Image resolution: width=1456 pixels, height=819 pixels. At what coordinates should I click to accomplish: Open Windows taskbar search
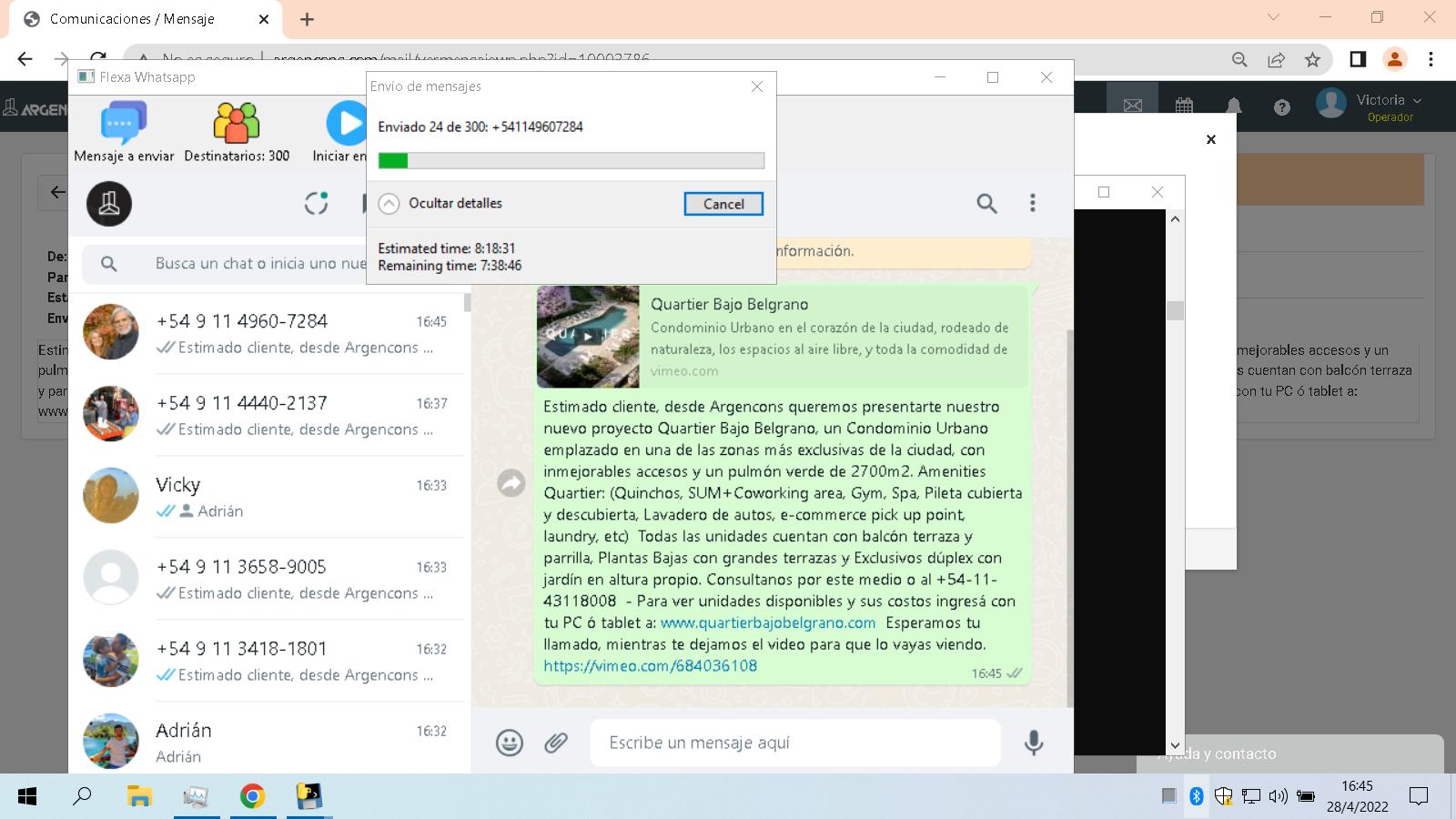tap(82, 796)
